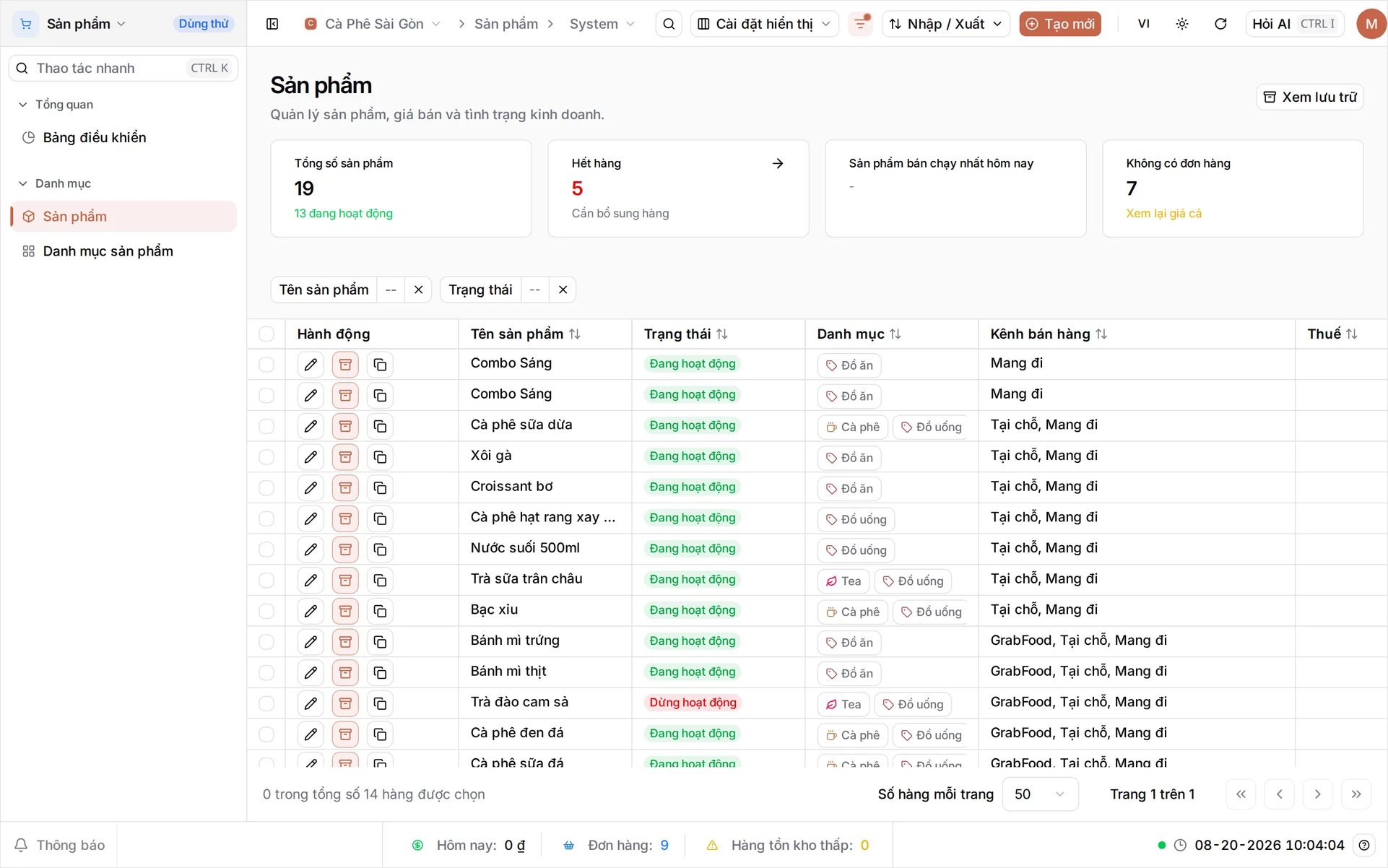Archive the Xôi gà product
The image size is (1388, 868).
pos(345,457)
